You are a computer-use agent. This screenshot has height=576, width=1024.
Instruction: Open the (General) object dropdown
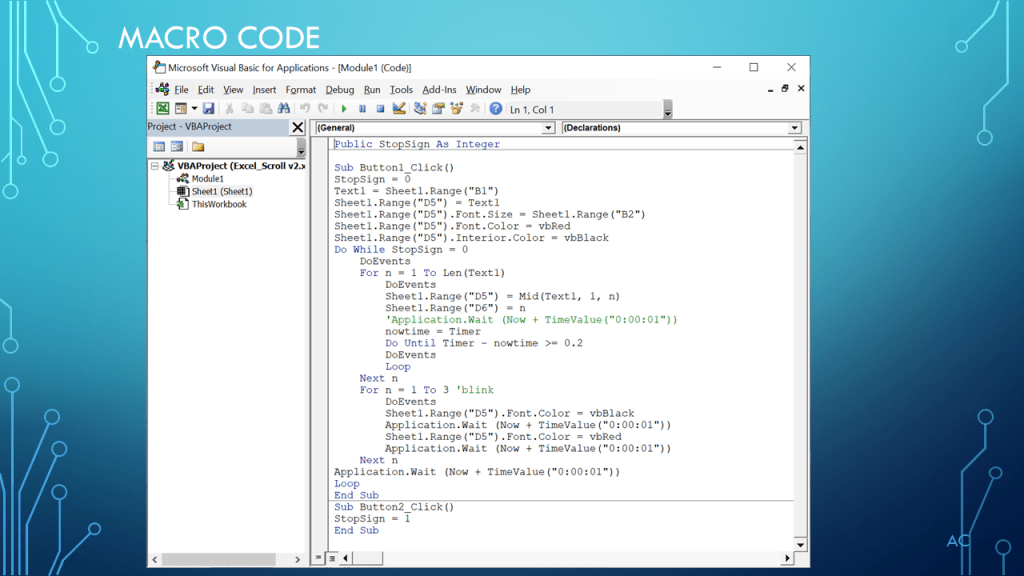(x=548, y=128)
